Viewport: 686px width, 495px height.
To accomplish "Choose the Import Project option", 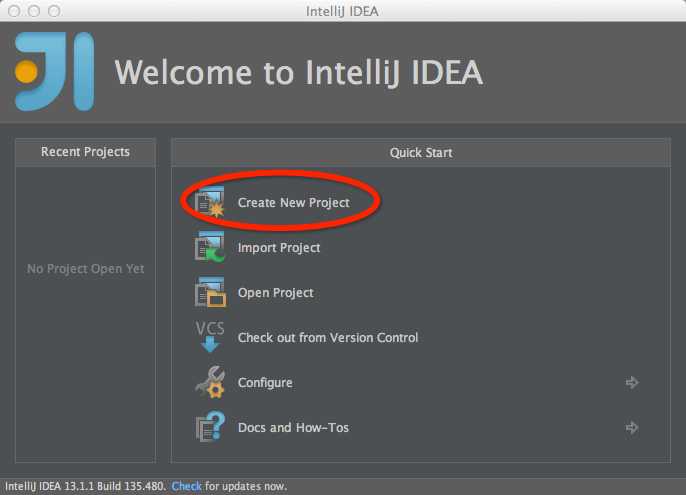I will coord(279,248).
